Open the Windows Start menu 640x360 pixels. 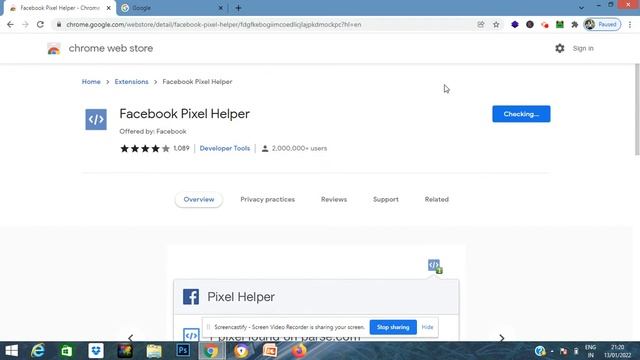[11, 351]
